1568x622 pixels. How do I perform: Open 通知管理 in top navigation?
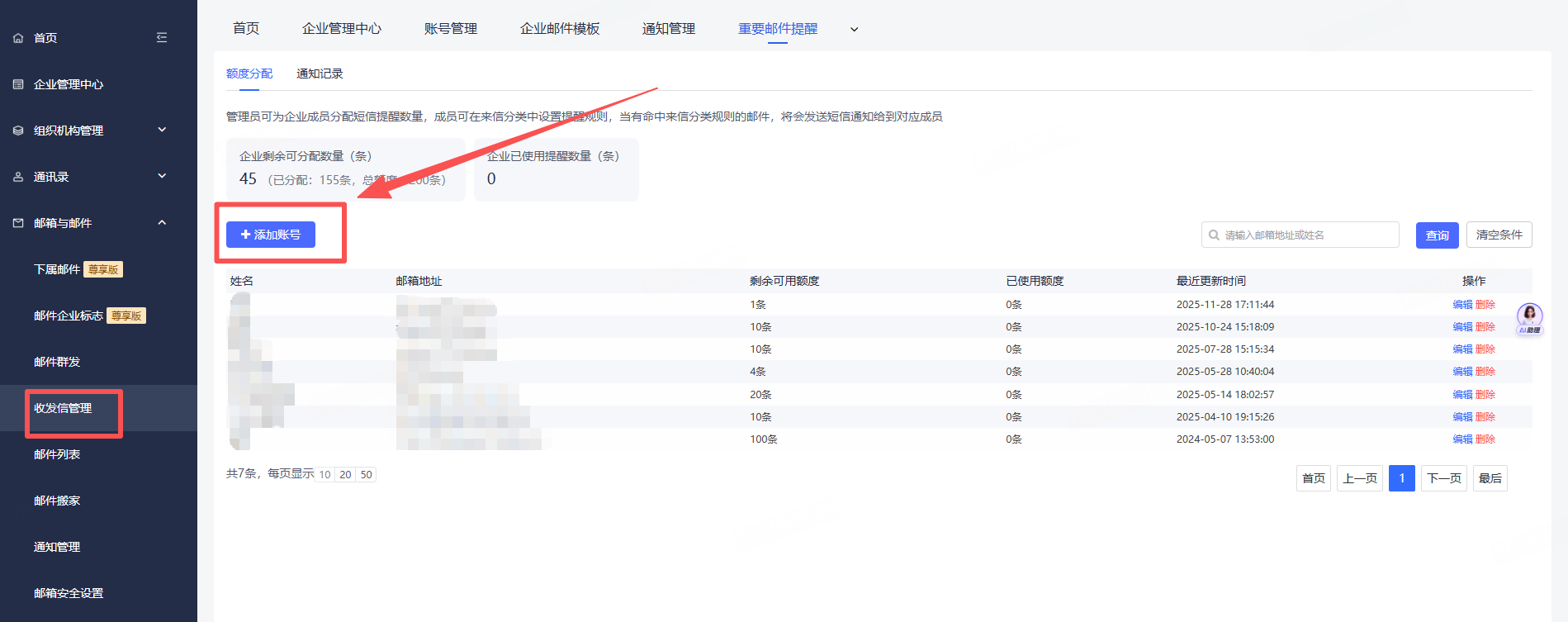pos(669,29)
